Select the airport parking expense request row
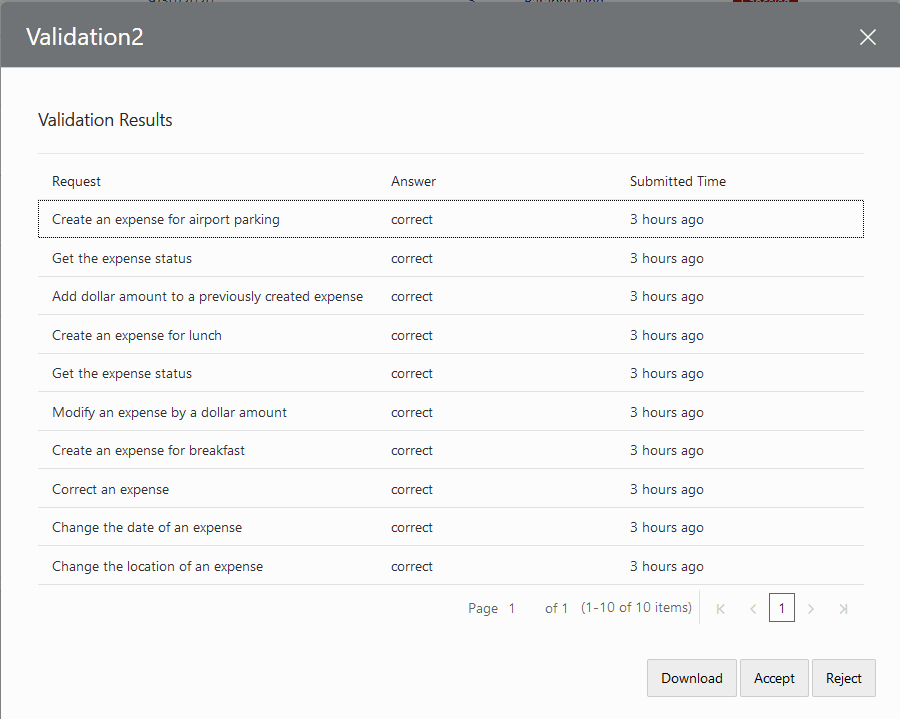The height and width of the screenshot is (719, 900). 164,219
